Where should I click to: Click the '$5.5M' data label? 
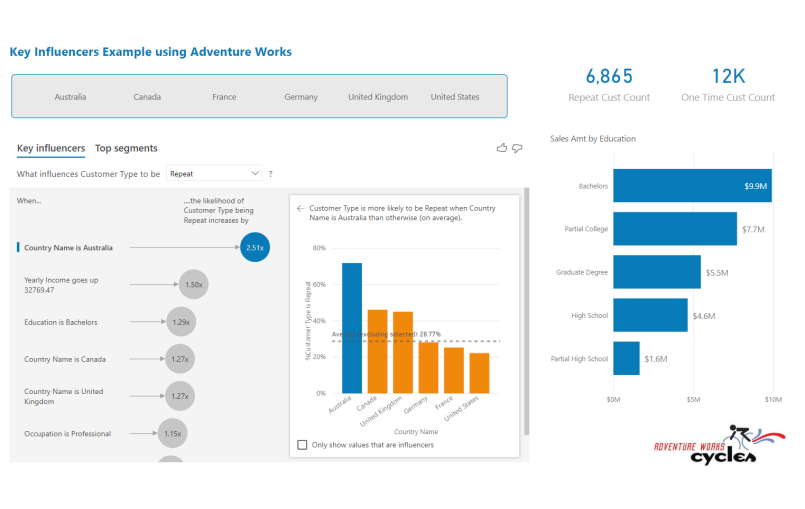coord(717,273)
